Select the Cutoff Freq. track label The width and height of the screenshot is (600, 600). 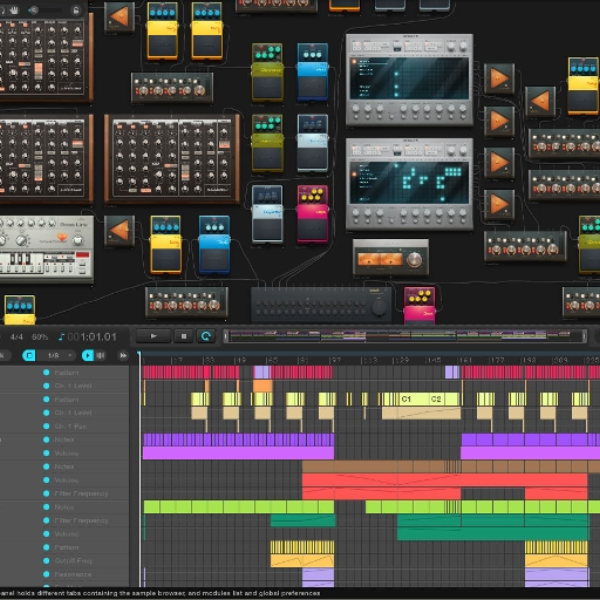[73, 561]
